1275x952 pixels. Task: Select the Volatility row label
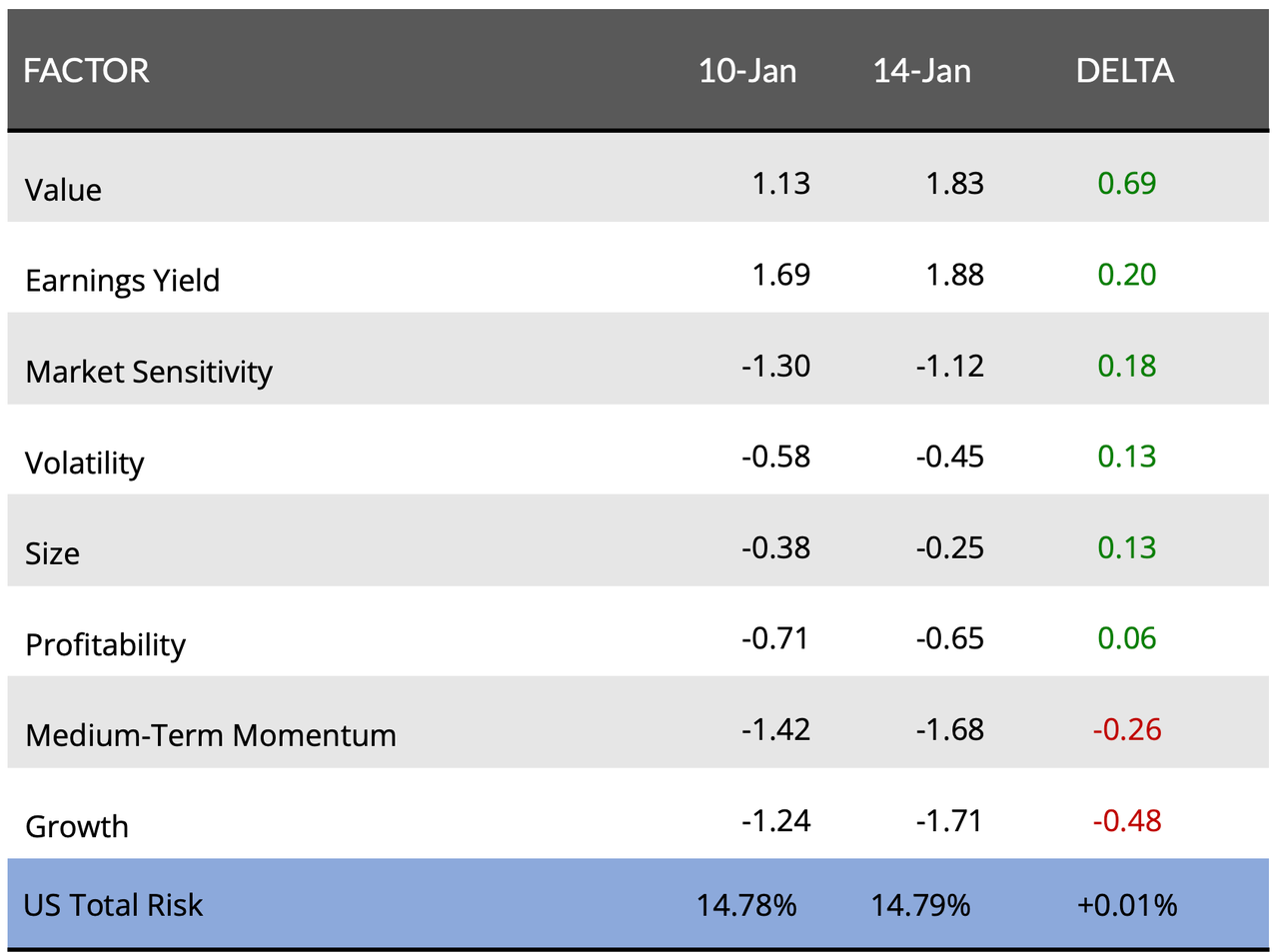point(84,463)
